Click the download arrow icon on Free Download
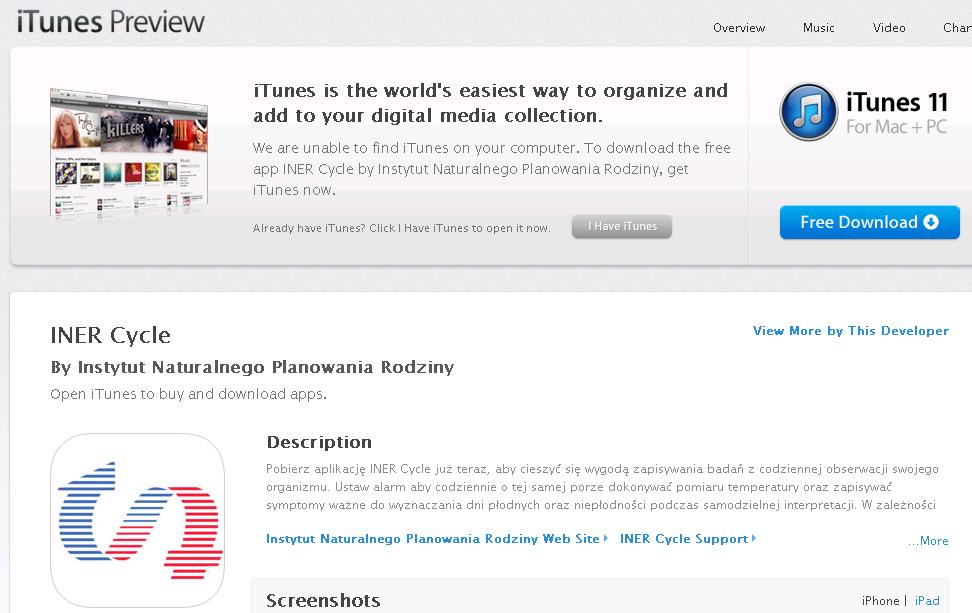The image size is (972, 613). click(x=931, y=222)
